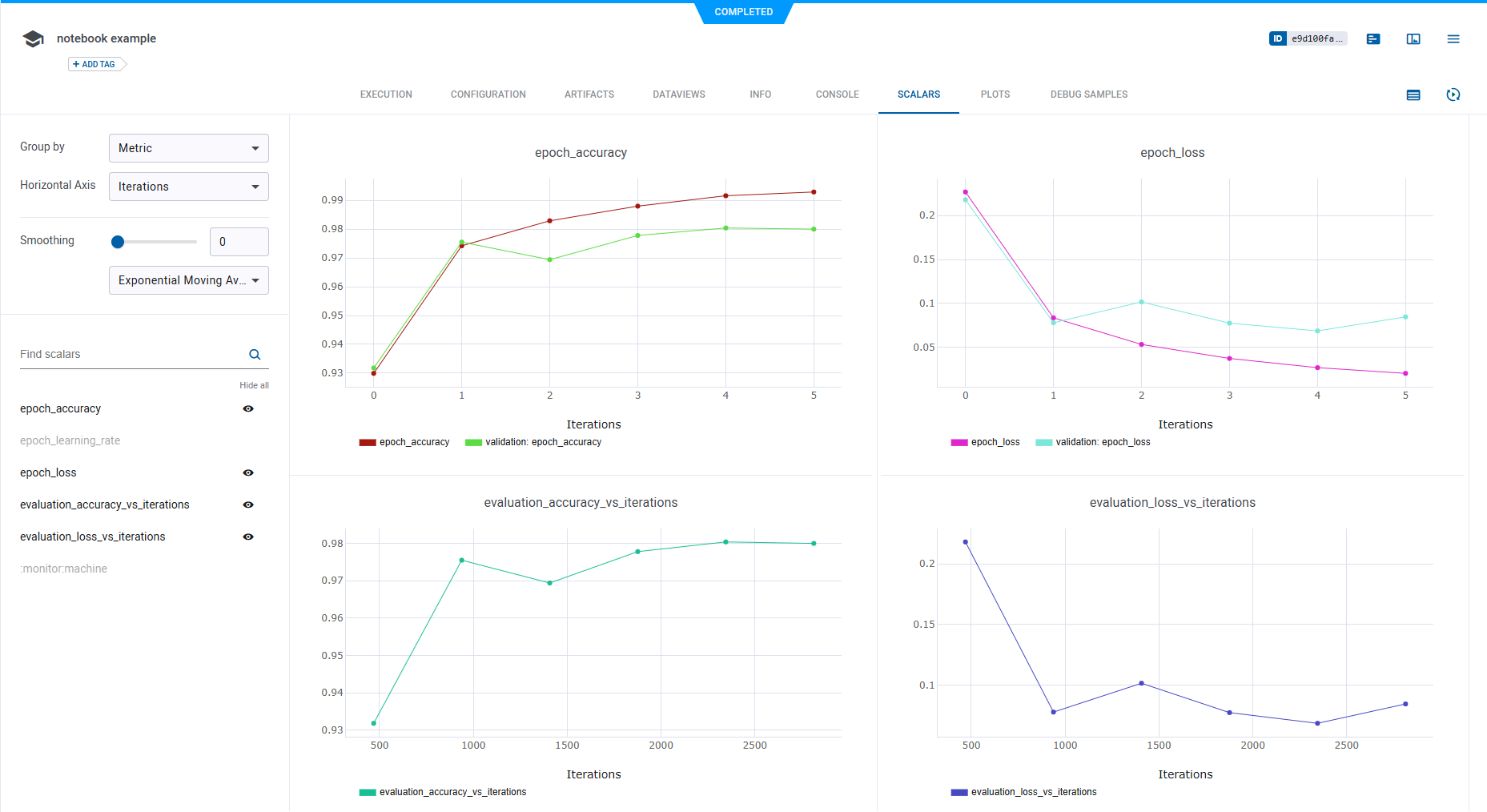
Task: Click the Smoothing slider handle
Action: point(118,242)
